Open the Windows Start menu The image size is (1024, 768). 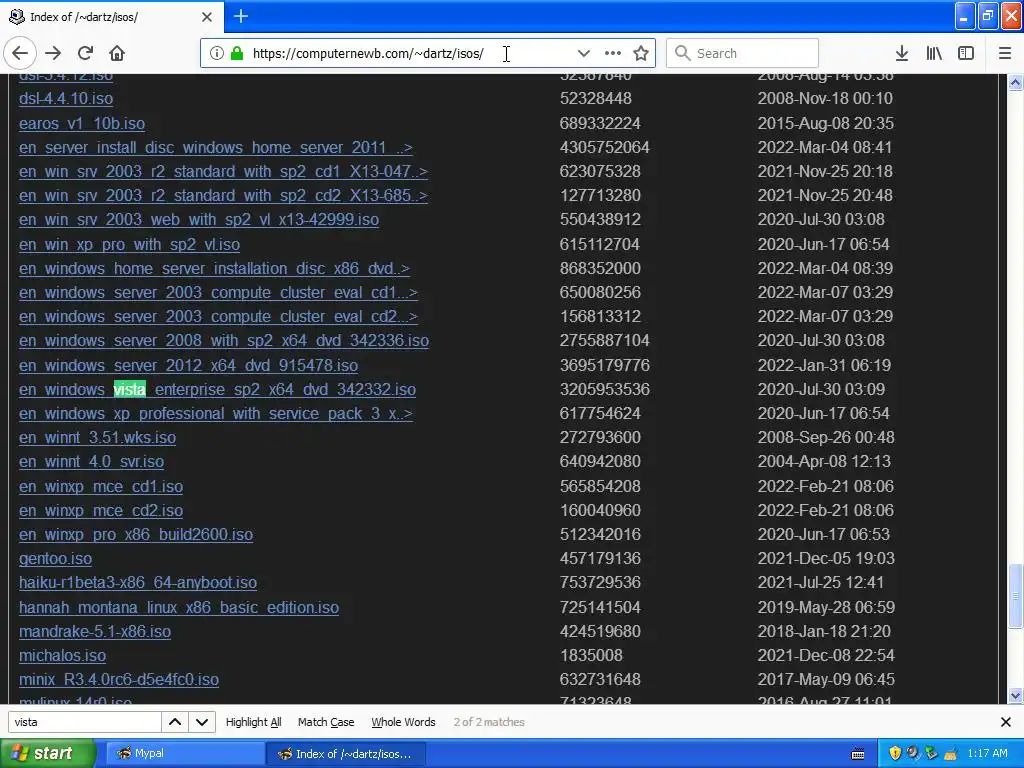tap(48, 753)
